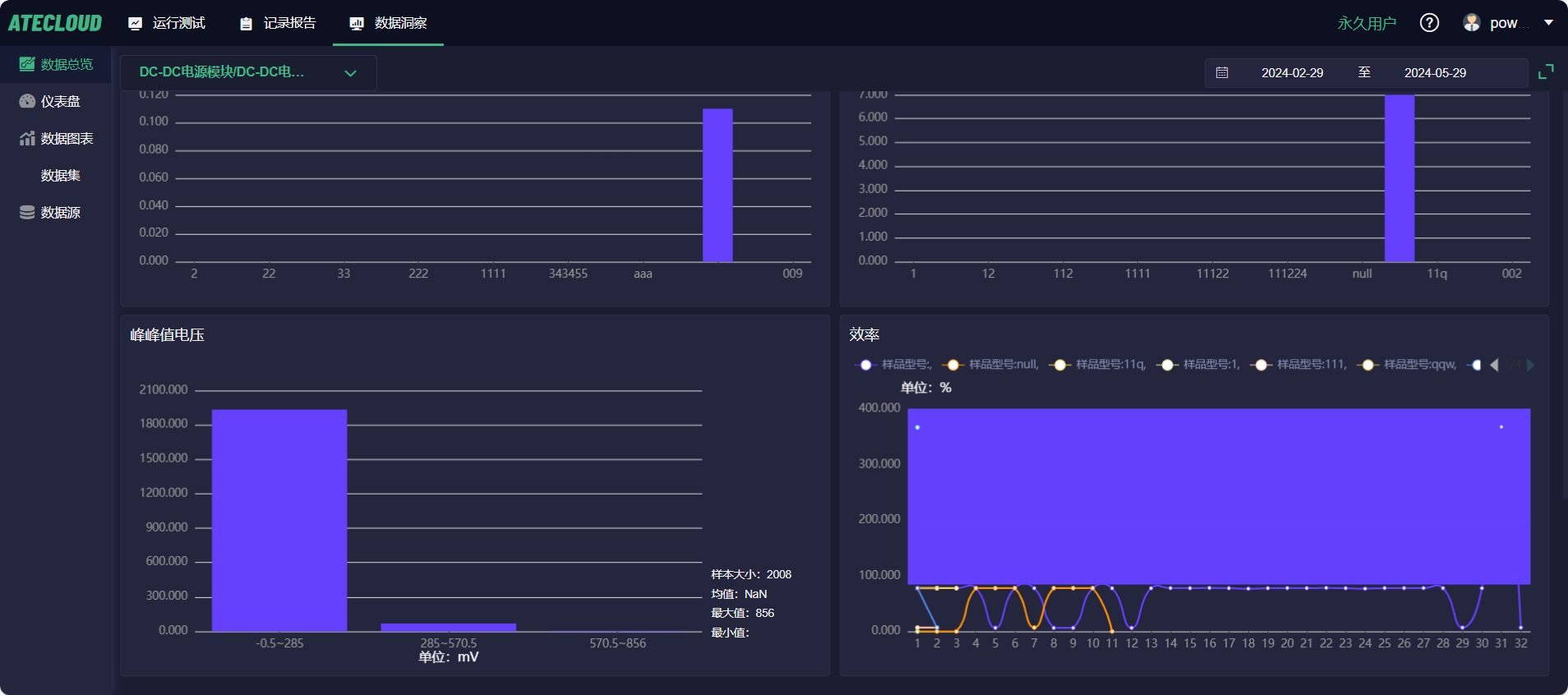Image resolution: width=1568 pixels, height=695 pixels.
Task: Toggle the 样品型号:11q legend series
Action: (x=1098, y=365)
